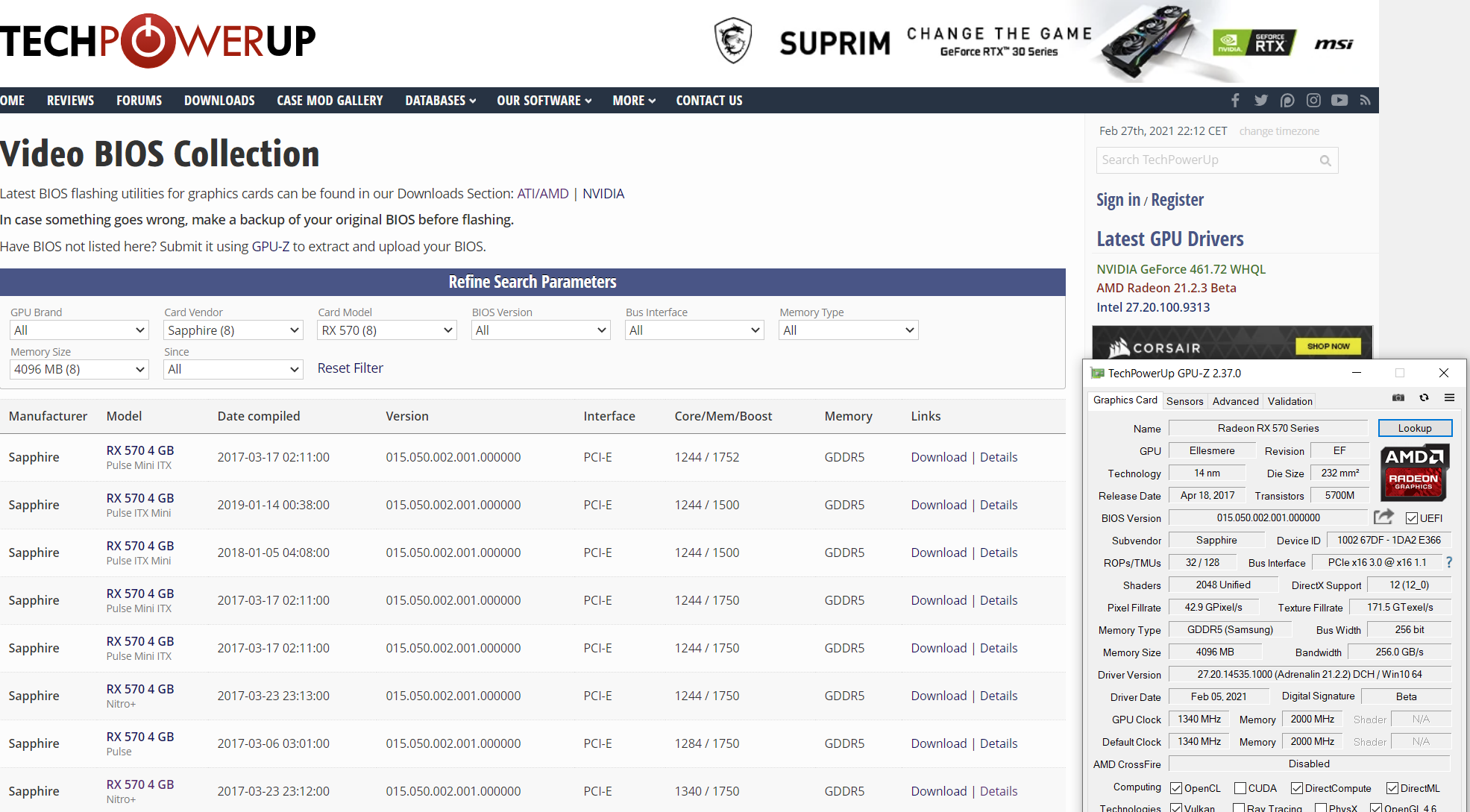Toggle the CUDA checkbox

click(1240, 788)
